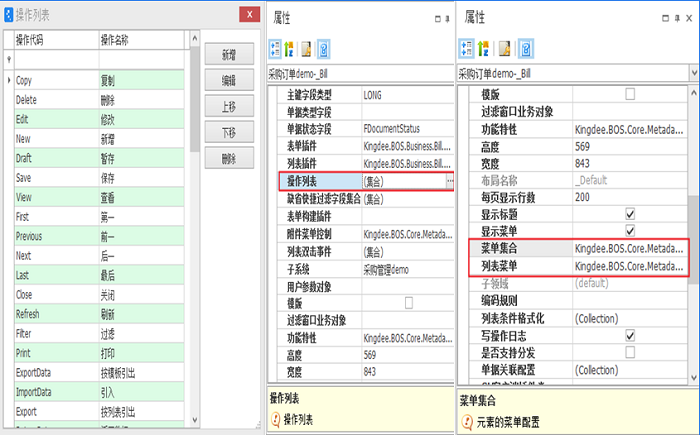Click the 操作名称 column header
This screenshot has width=700, height=435.
click(140, 40)
